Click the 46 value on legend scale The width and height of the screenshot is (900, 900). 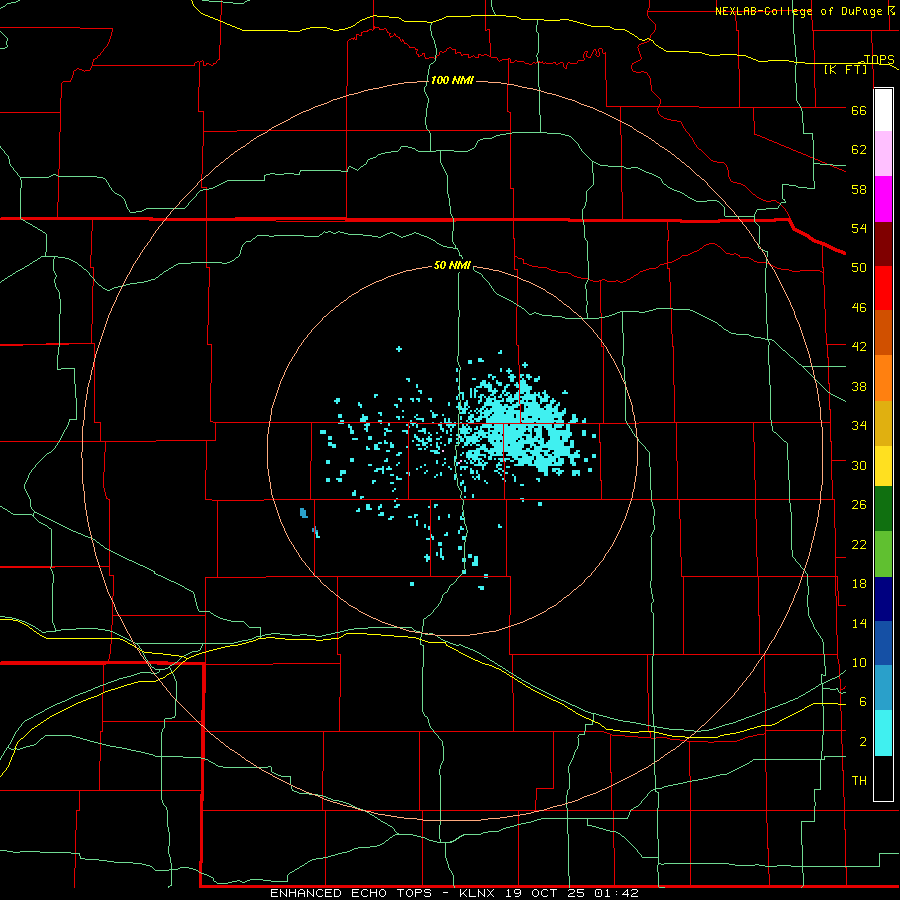click(x=859, y=308)
